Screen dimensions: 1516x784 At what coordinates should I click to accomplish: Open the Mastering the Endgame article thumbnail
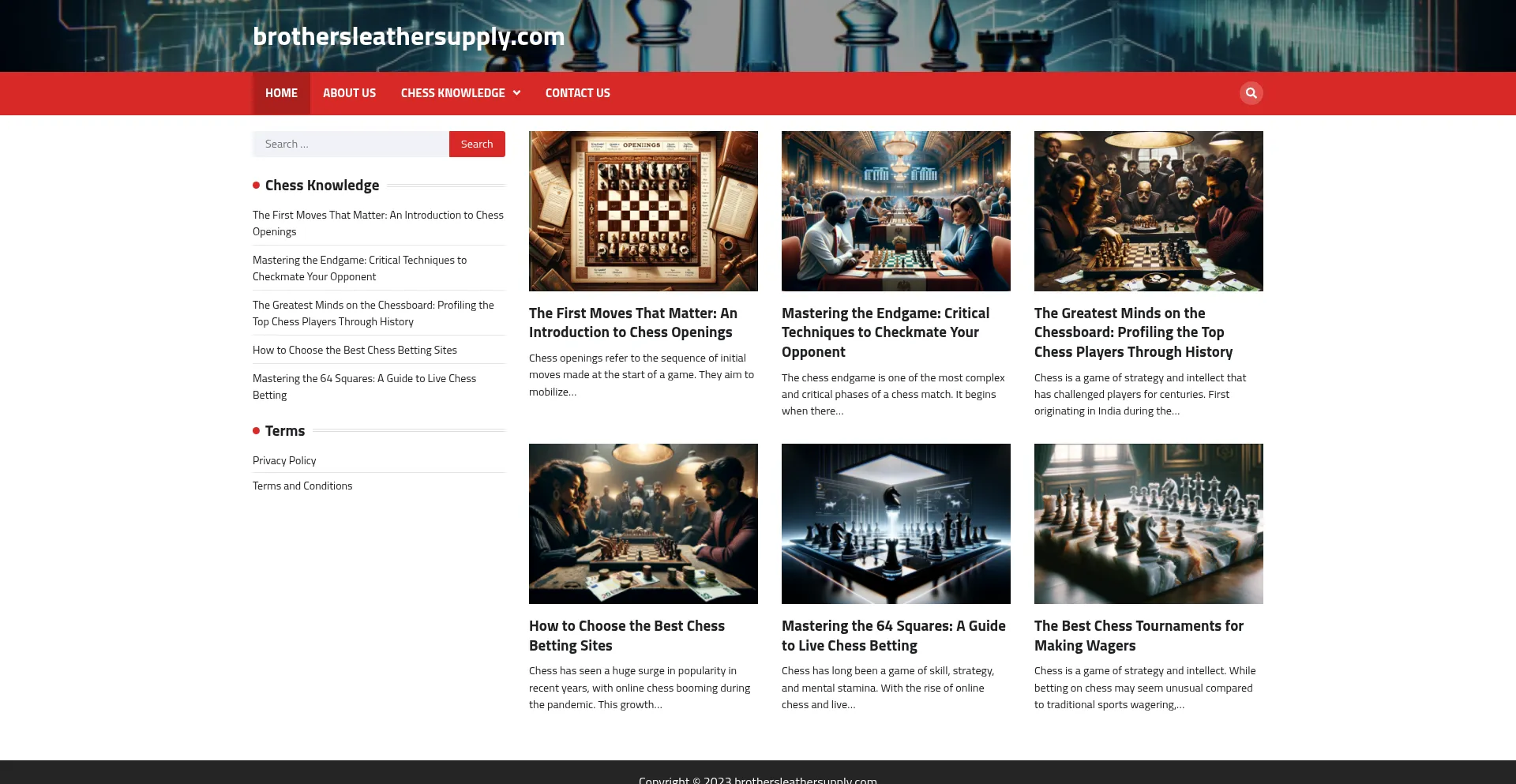[x=896, y=211]
